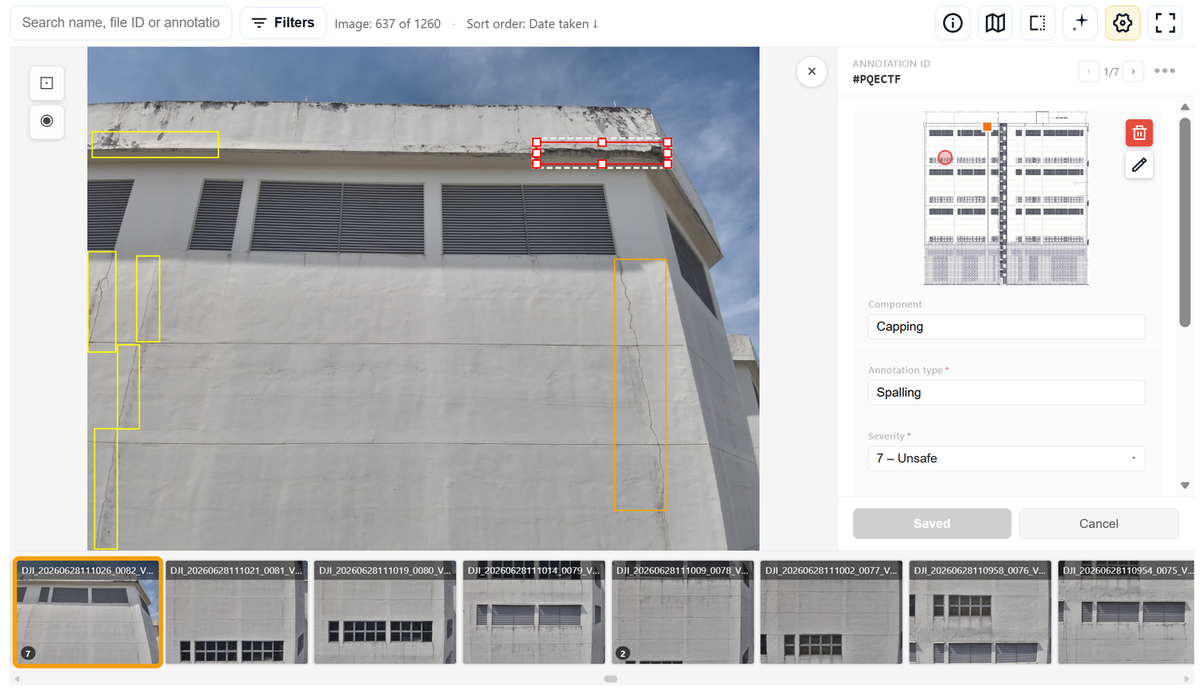
Task: Click the annotation count badge 2 on the 0078 thumbnail
Action: coord(623,654)
